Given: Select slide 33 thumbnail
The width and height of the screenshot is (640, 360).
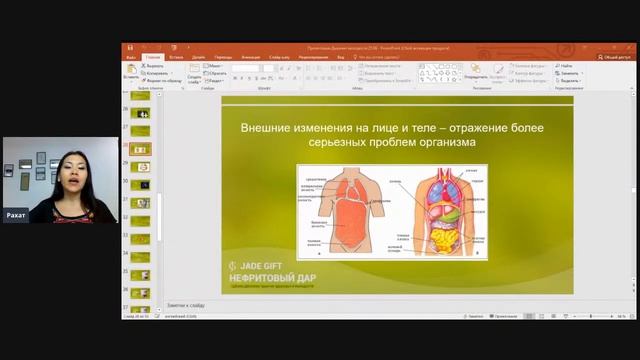Looking at the screenshot, I should coord(140,239).
